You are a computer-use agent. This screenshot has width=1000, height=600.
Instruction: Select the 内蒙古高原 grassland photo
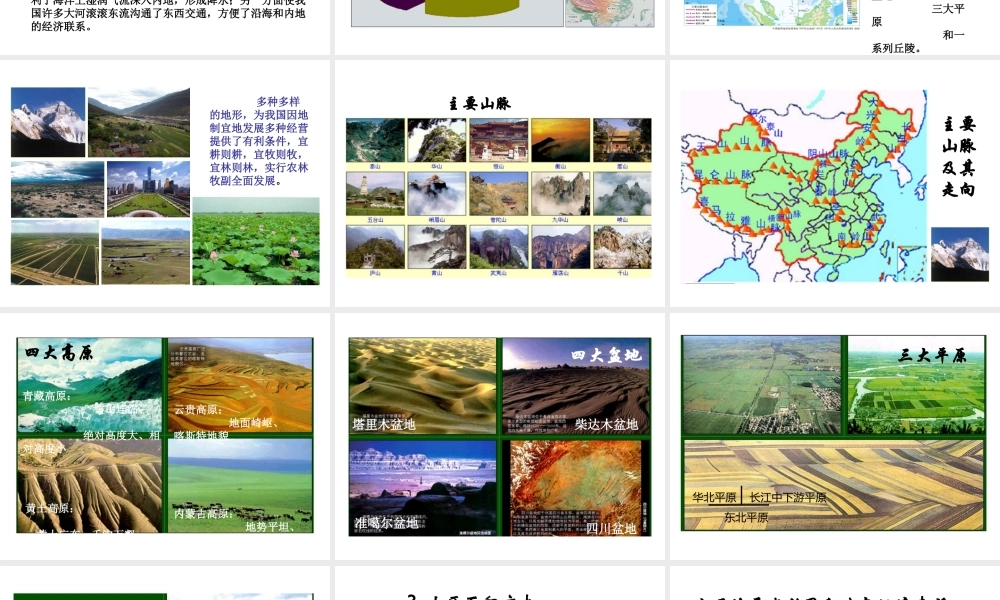coord(240,485)
